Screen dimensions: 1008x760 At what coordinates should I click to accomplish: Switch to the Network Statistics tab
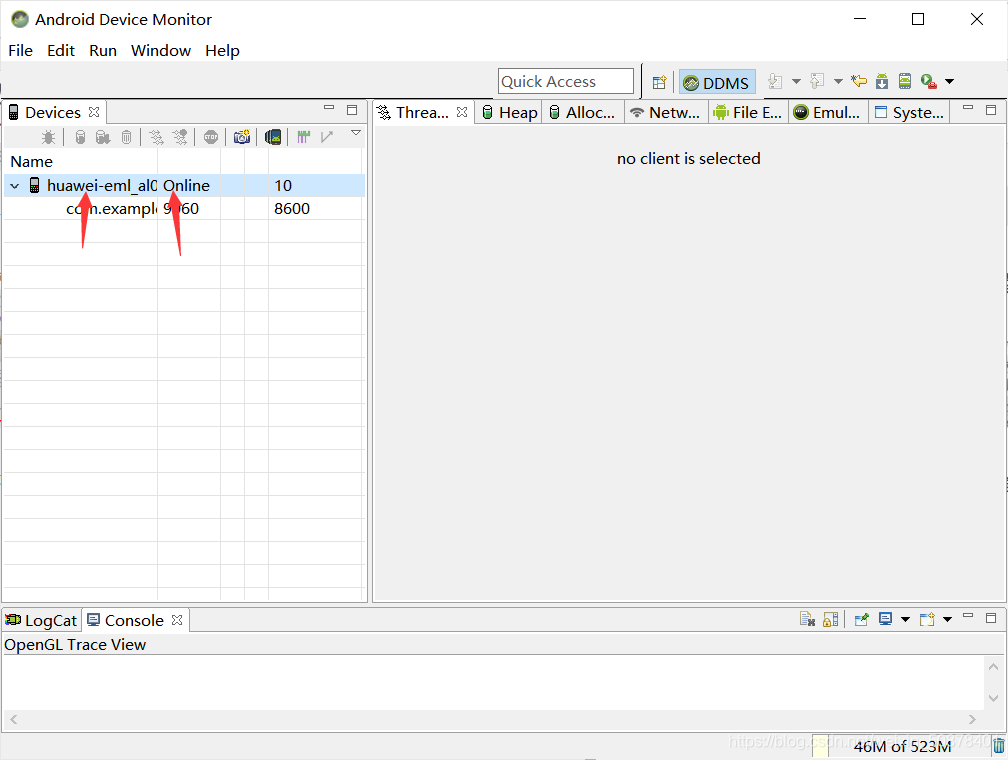(x=666, y=113)
